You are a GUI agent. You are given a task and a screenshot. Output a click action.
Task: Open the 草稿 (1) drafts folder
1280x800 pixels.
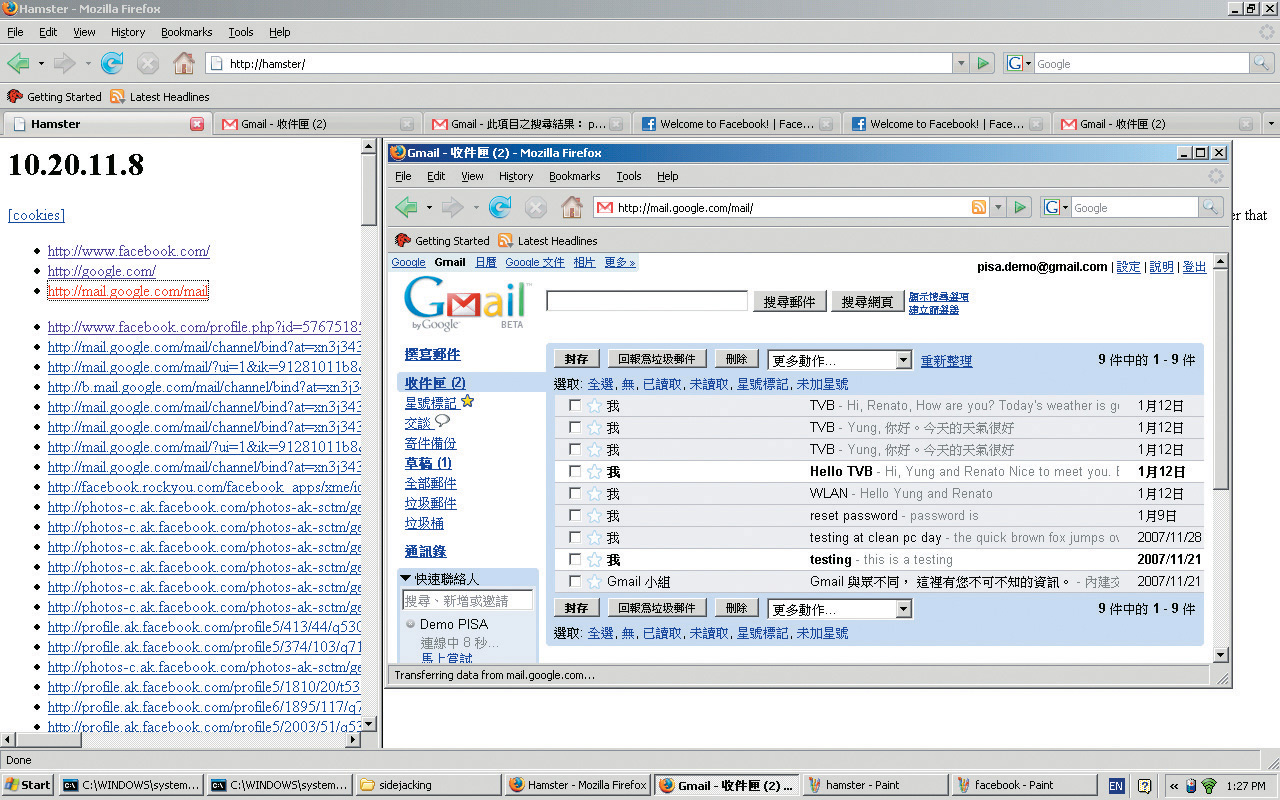[428, 463]
